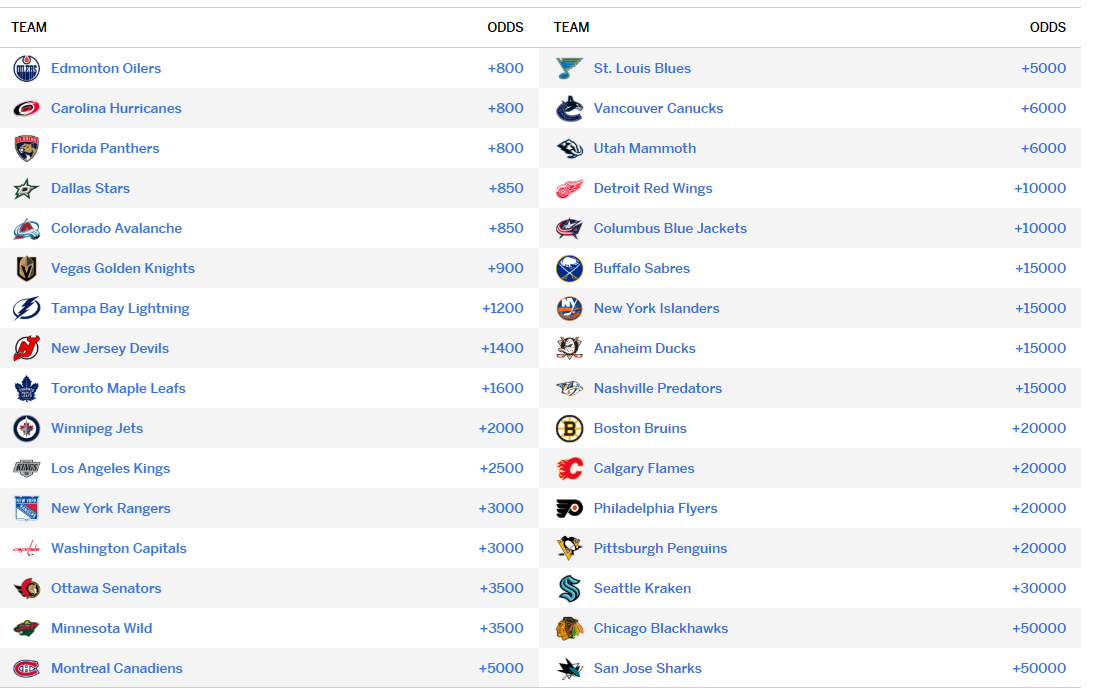Click the Los Angeles Kings logo
The height and width of the screenshot is (697, 1093).
(26, 468)
